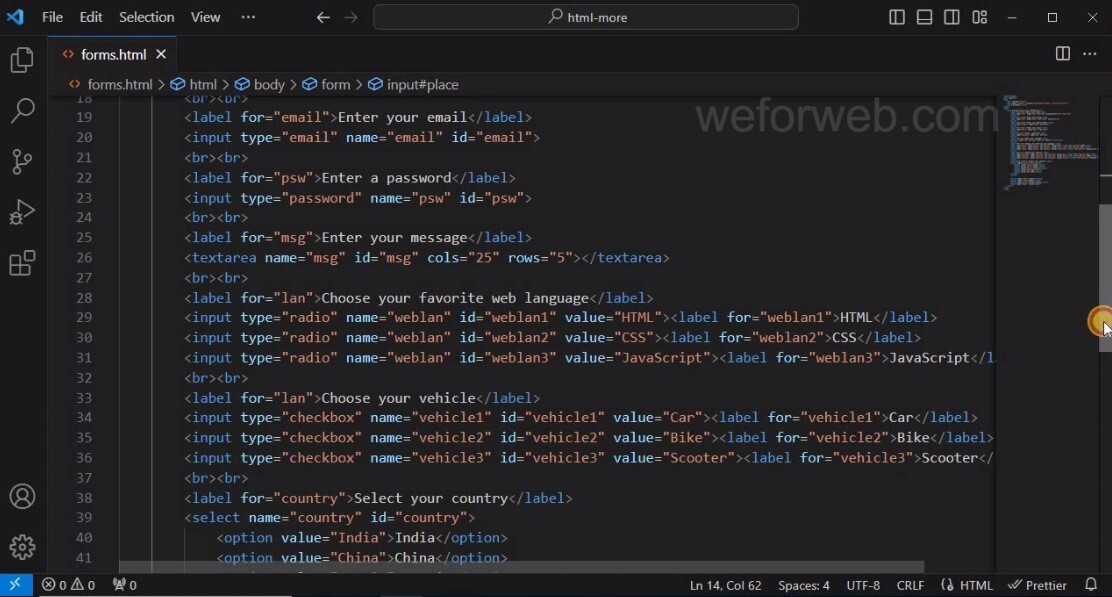1112x597 pixels.
Task: Click the HTML language mode button
Action: click(x=967, y=585)
